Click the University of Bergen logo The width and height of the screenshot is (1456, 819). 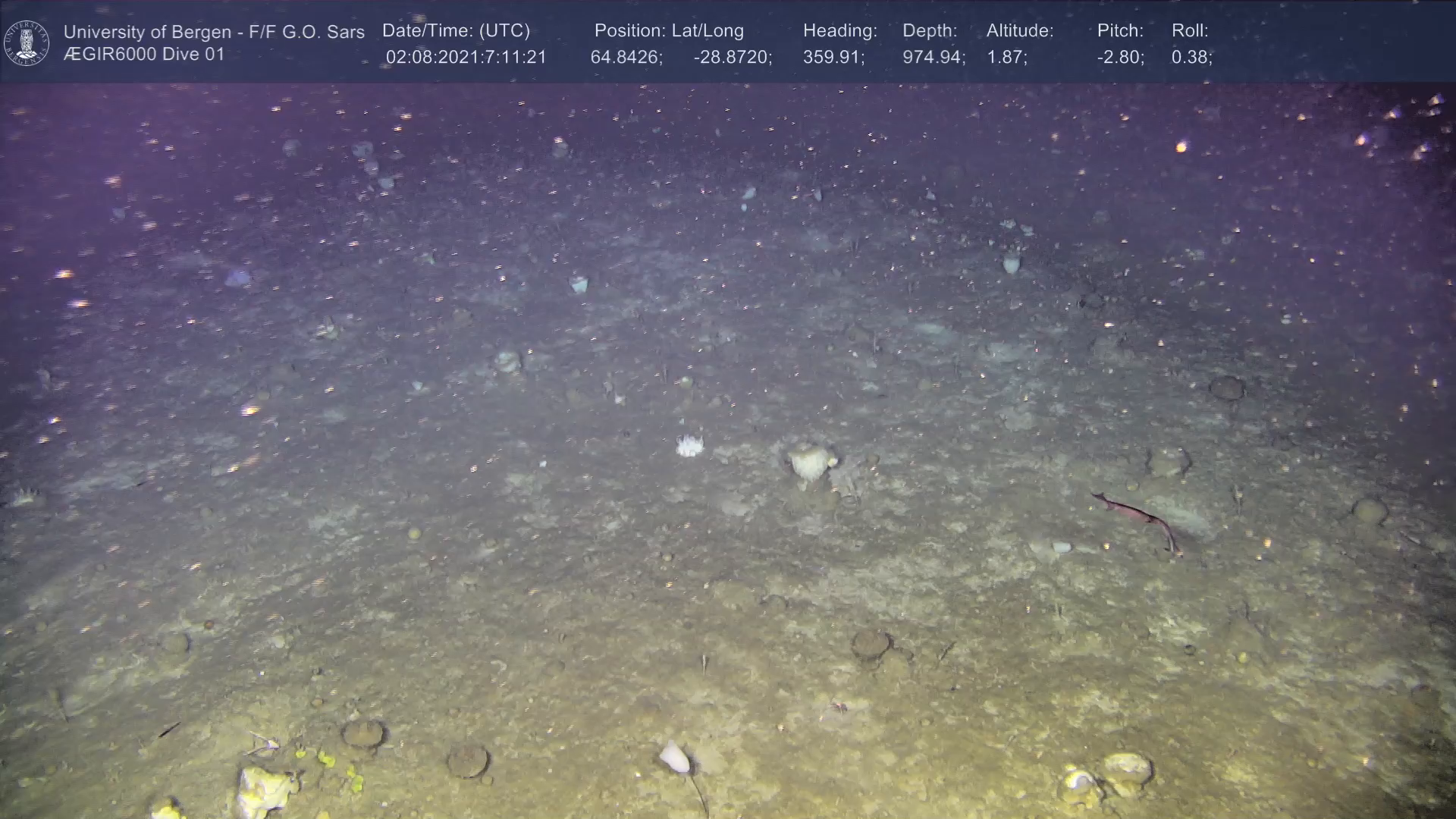(x=27, y=42)
